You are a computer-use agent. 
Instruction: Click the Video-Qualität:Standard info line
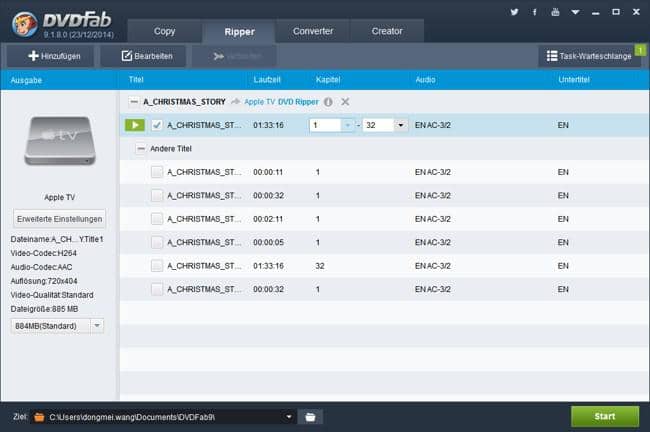52,295
